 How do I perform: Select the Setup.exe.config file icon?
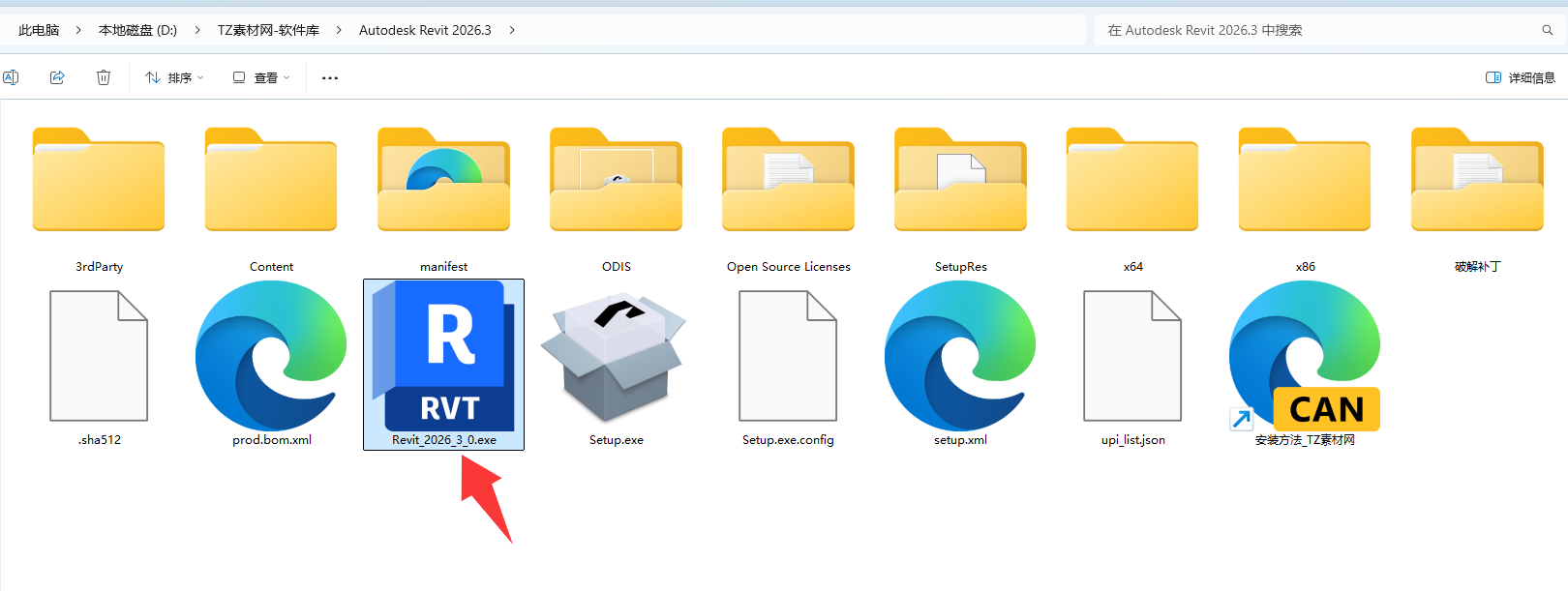click(x=788, y=356)
